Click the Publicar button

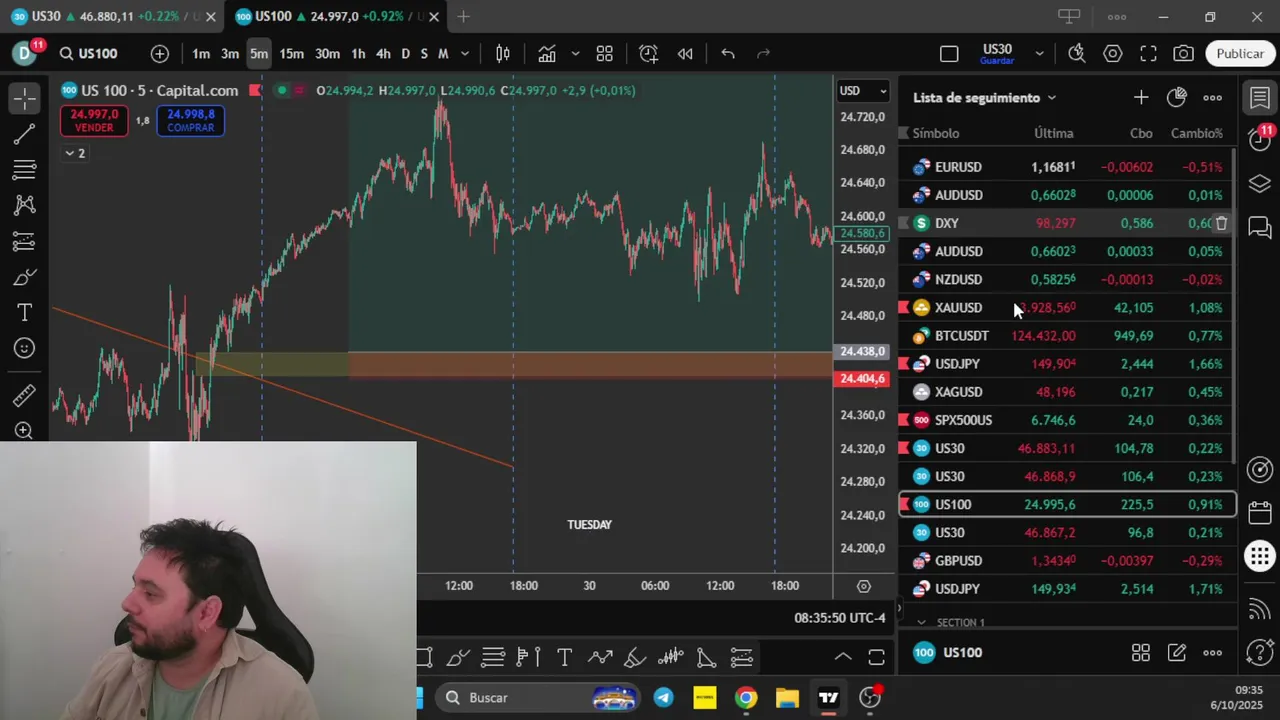tap(1240, 54)
